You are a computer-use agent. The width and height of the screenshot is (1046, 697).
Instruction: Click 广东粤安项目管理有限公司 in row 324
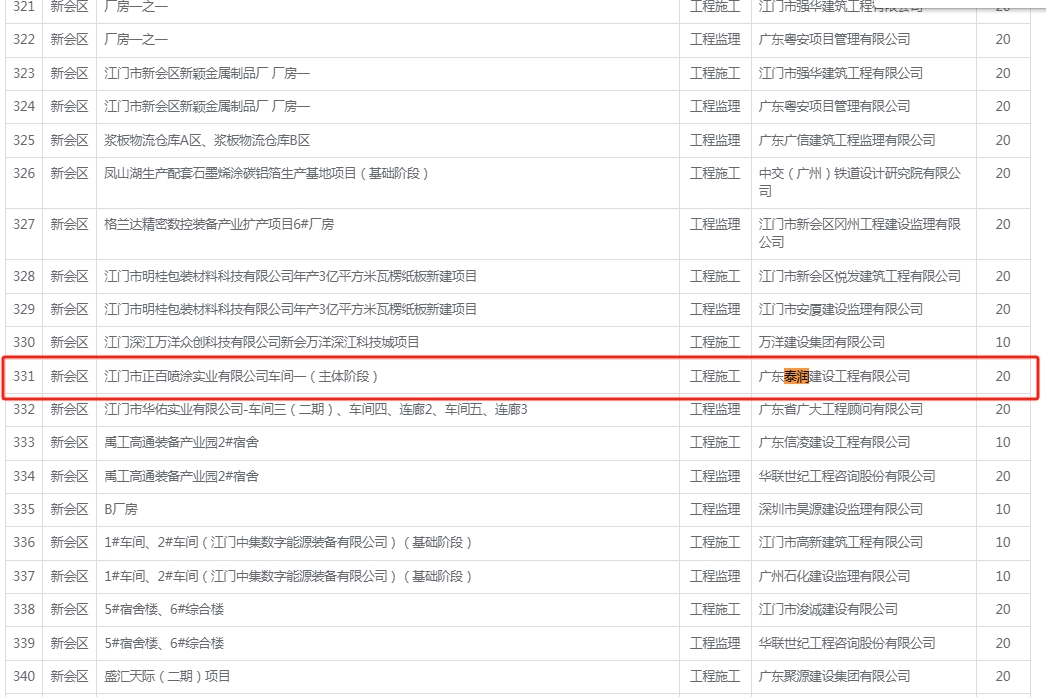(835, 106)
